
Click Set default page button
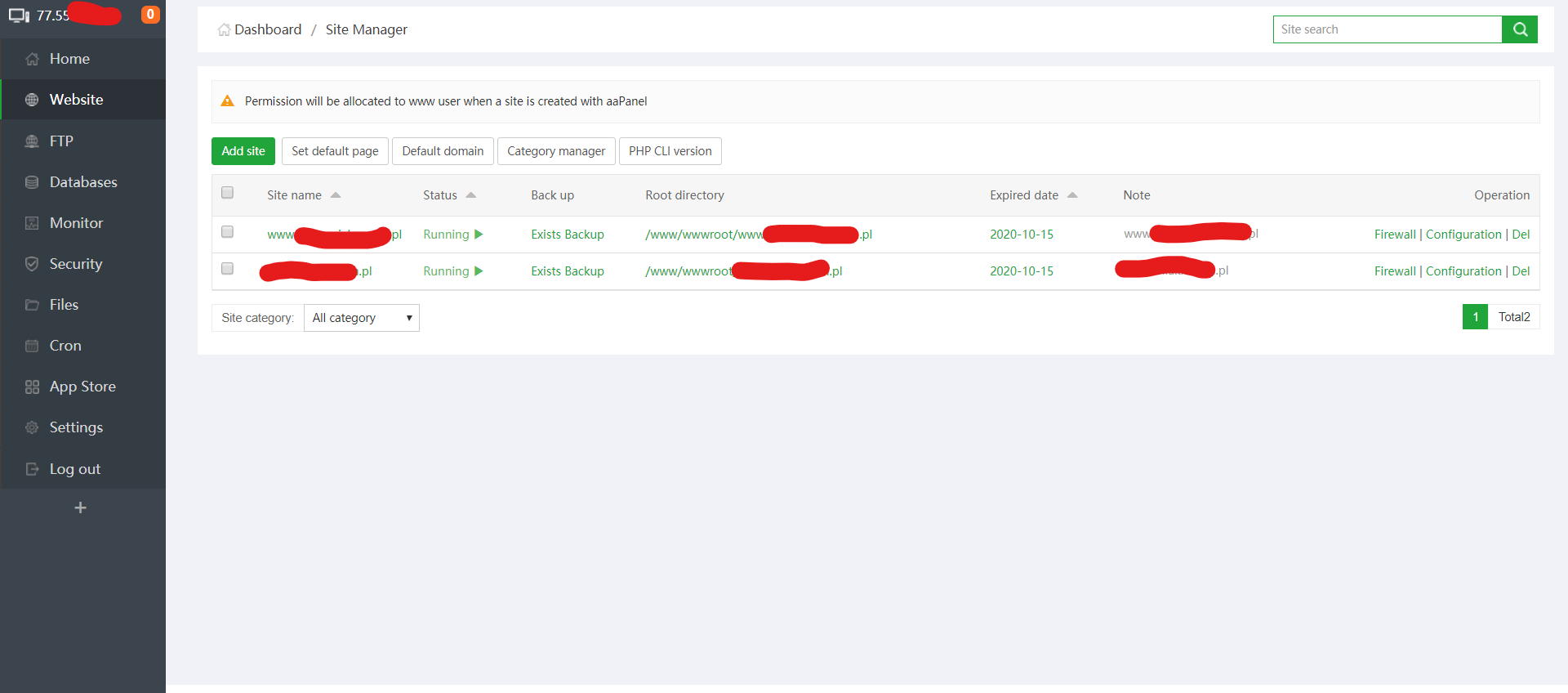(335, 151)
